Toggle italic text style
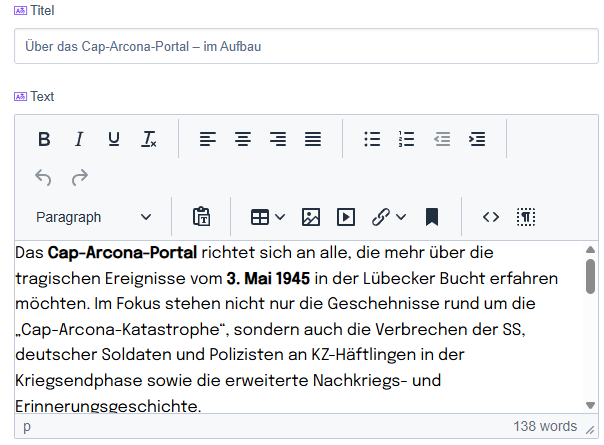 (79, 139)
